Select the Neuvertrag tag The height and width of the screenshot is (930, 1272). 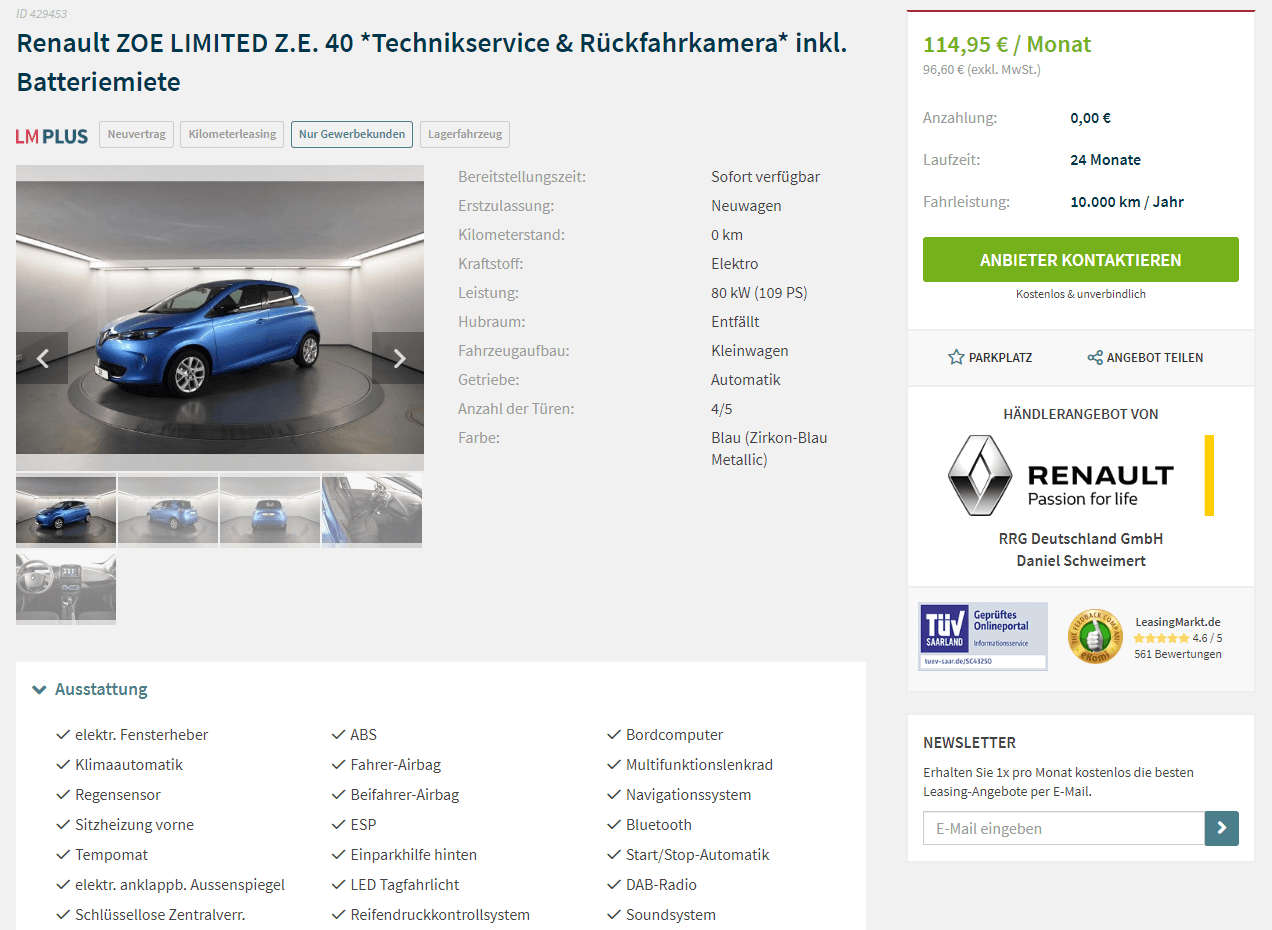pos(137,134)
